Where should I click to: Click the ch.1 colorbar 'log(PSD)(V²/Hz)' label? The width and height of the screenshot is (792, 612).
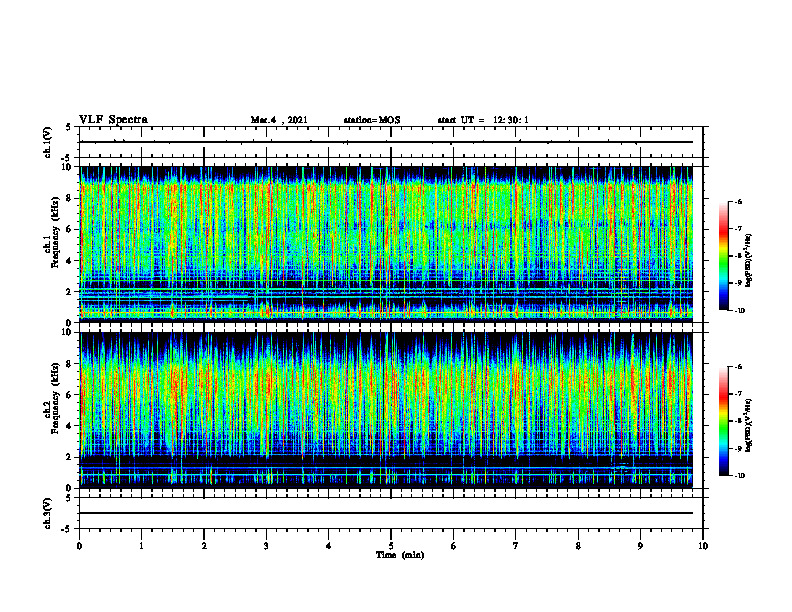(749, 260)
